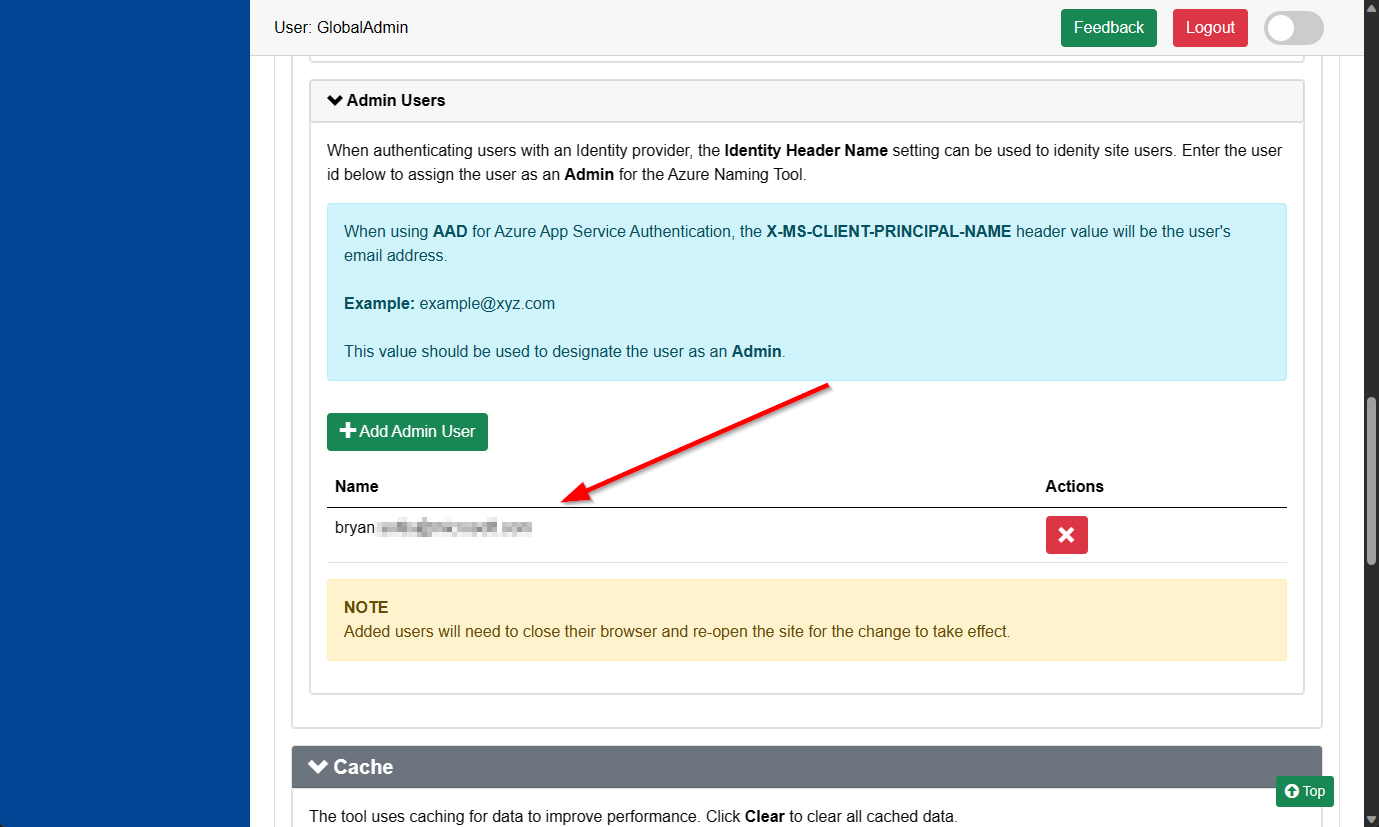Log out using the red Logout button
Viewport: 1379px width, 827px height.
(x=1210, y=28)
